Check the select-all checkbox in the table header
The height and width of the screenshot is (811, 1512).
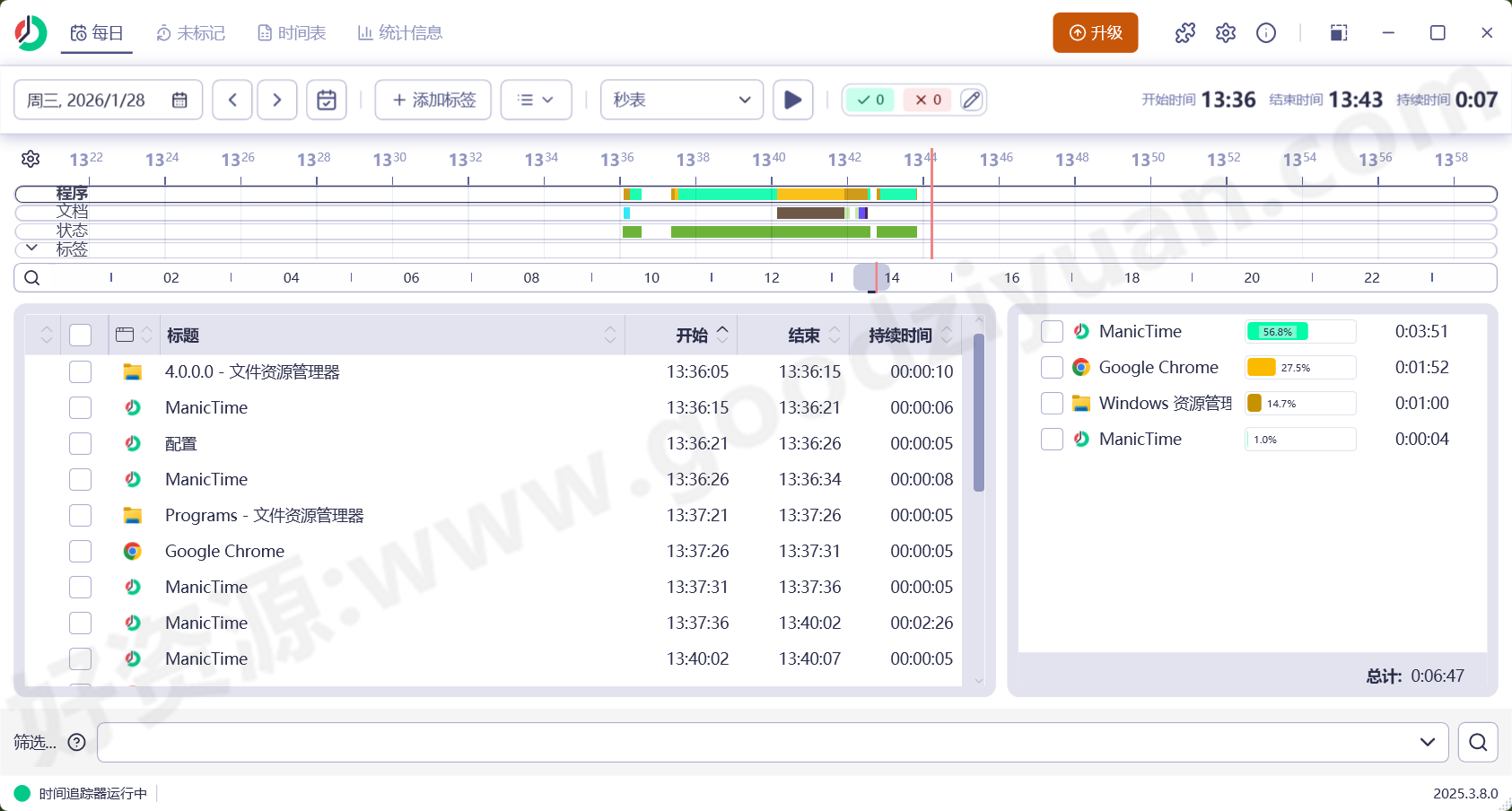pyautogui.click(x=80, y=334)
